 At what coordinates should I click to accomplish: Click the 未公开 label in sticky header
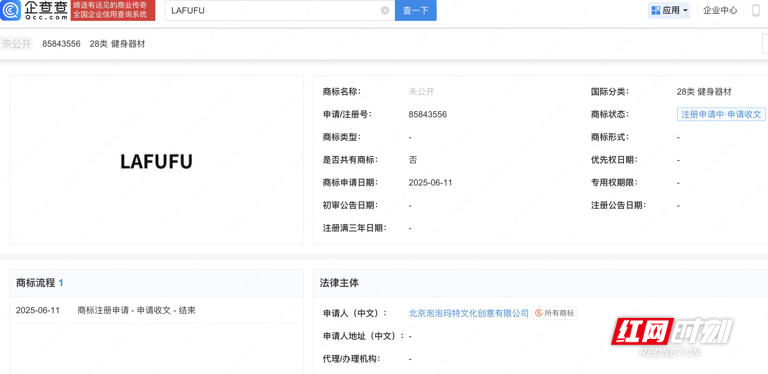tap(16, 44)
